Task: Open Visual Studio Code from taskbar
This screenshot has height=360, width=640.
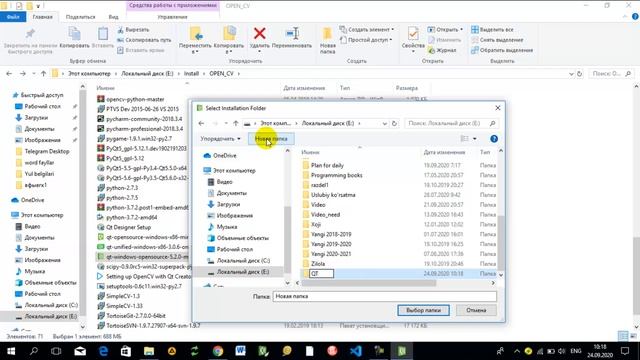Action: click(356, 351)
